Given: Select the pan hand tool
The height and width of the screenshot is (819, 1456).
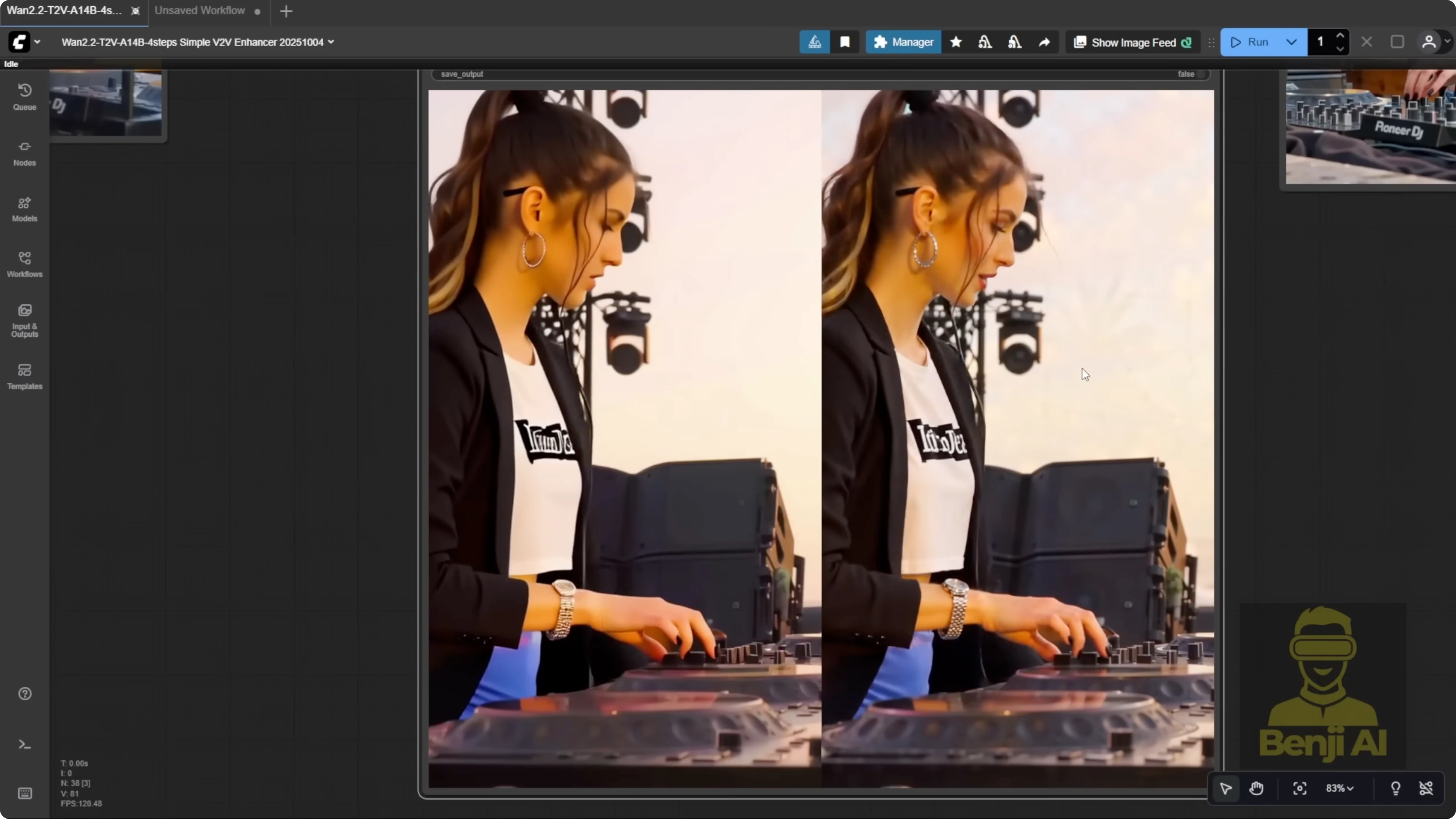Looking at the screenshot, I should [1256, 789].
